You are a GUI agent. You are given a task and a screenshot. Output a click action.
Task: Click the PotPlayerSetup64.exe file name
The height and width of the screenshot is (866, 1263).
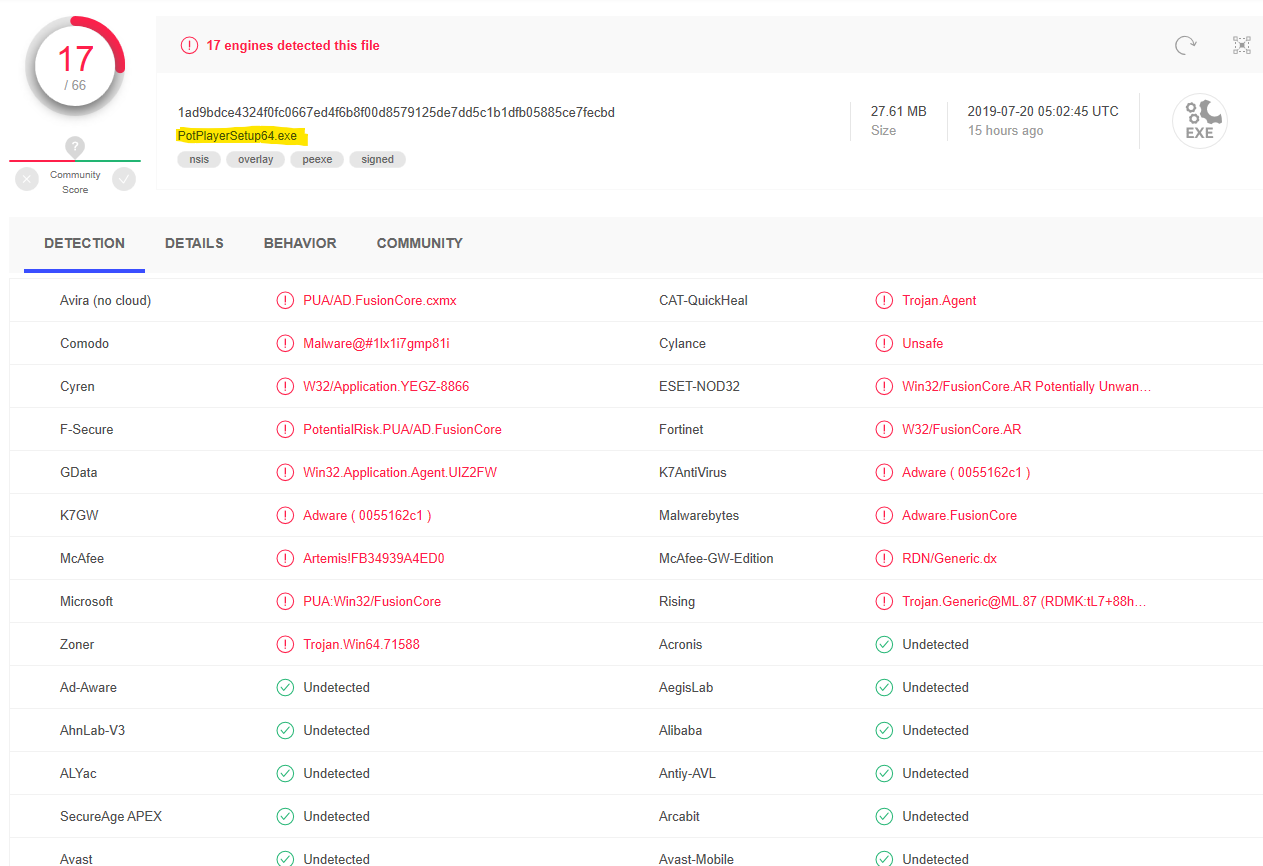(x=237, y=135)
